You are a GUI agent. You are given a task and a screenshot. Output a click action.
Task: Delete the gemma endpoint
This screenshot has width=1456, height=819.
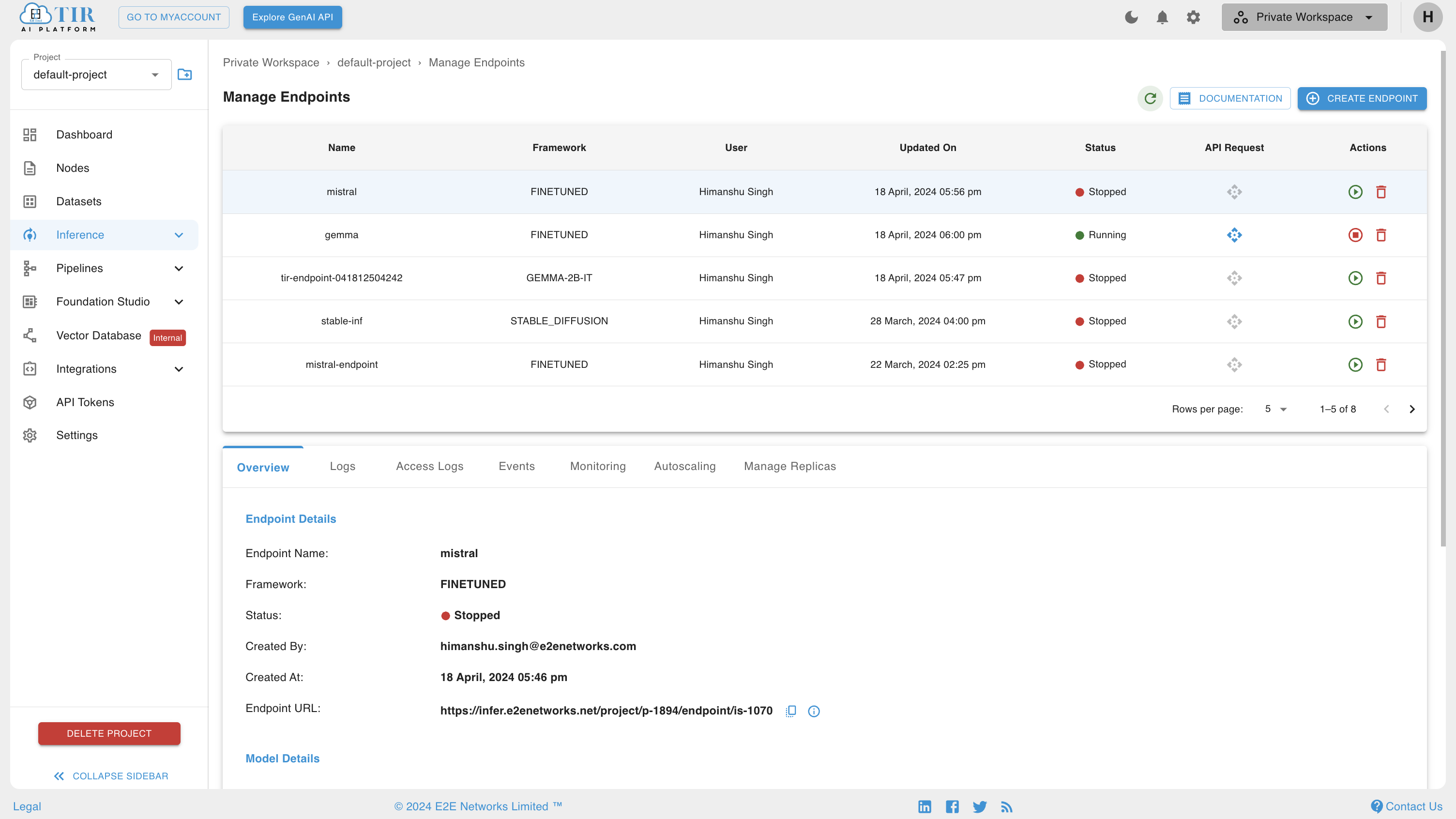pyautogui.click(x=1381, y=235)
